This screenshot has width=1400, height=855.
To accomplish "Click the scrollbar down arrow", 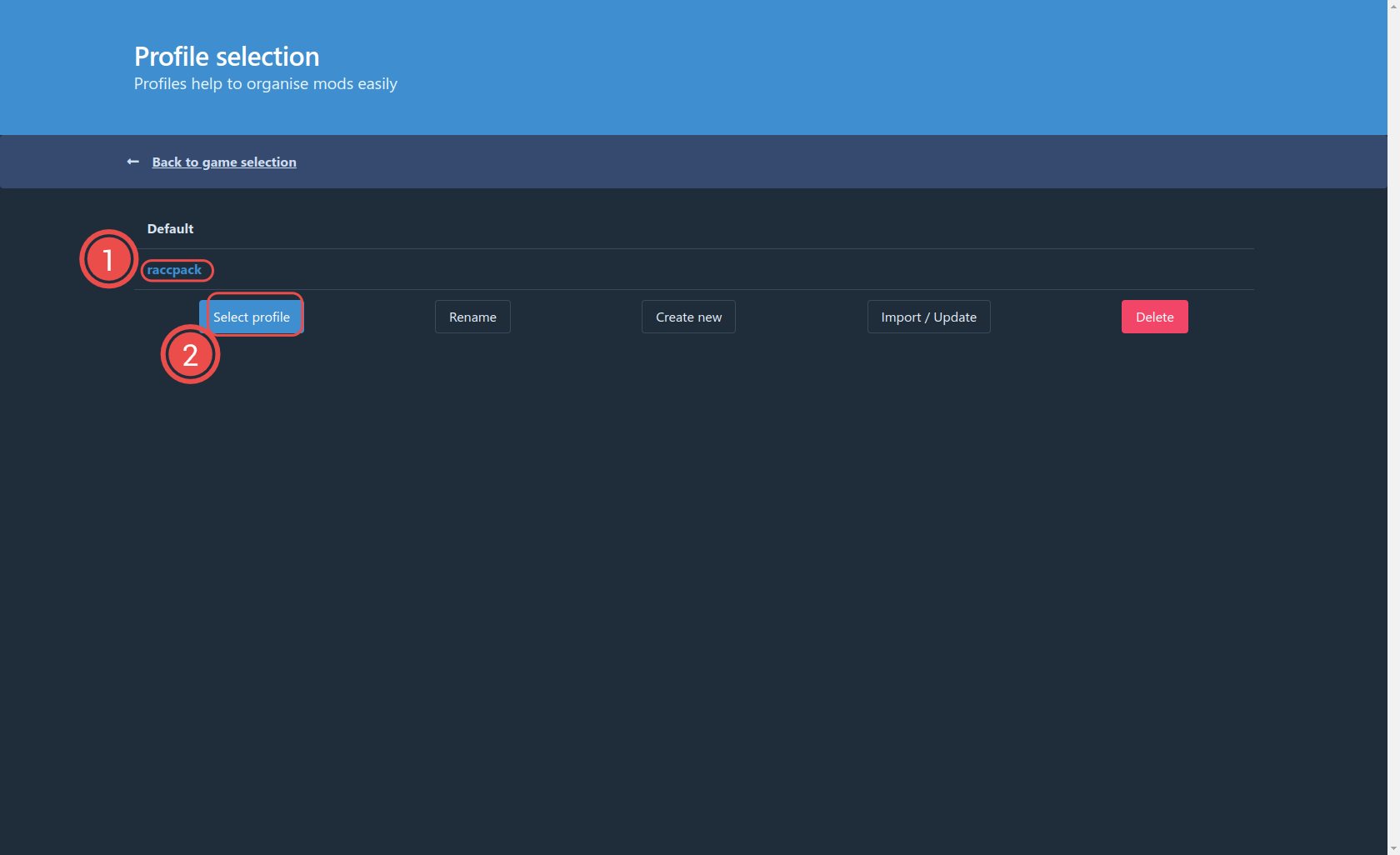I will click(x=1393, y=848).
